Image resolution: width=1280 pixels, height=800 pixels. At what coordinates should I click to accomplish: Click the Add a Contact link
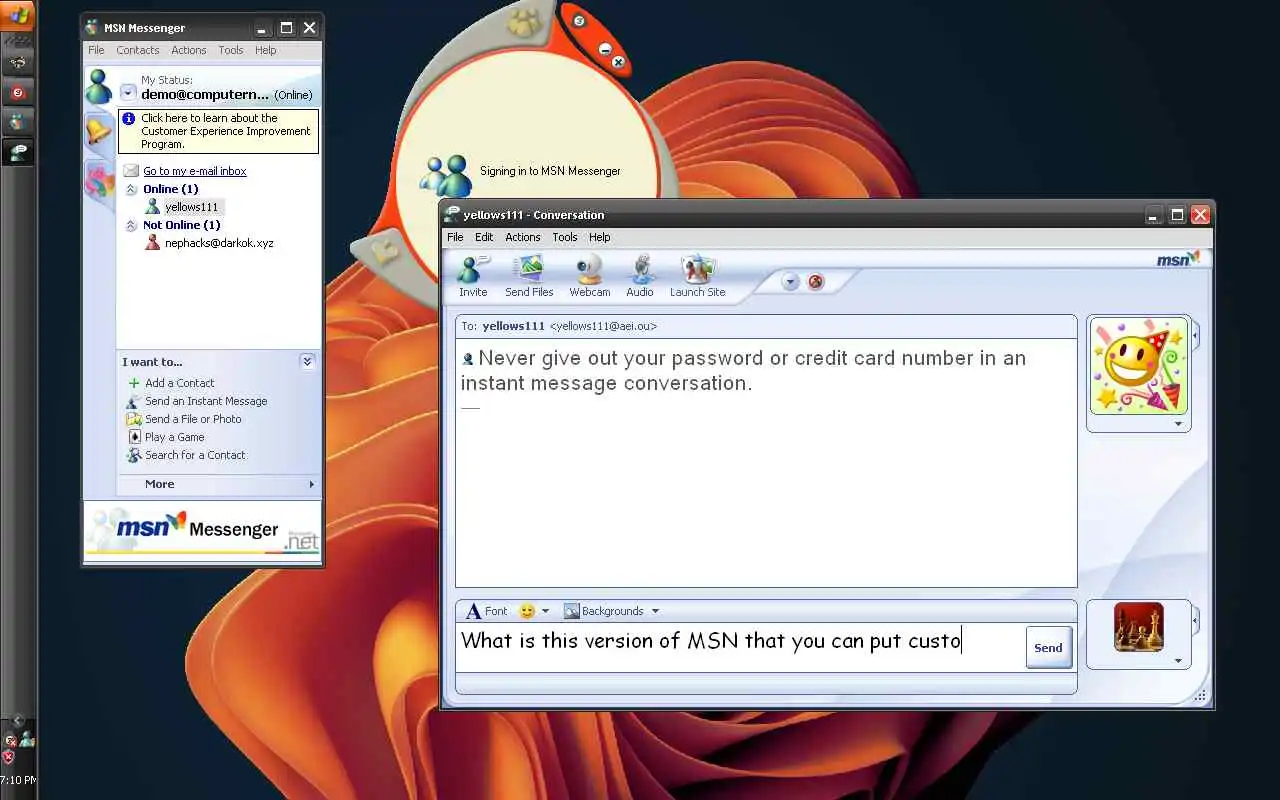(x=180, y=383)
